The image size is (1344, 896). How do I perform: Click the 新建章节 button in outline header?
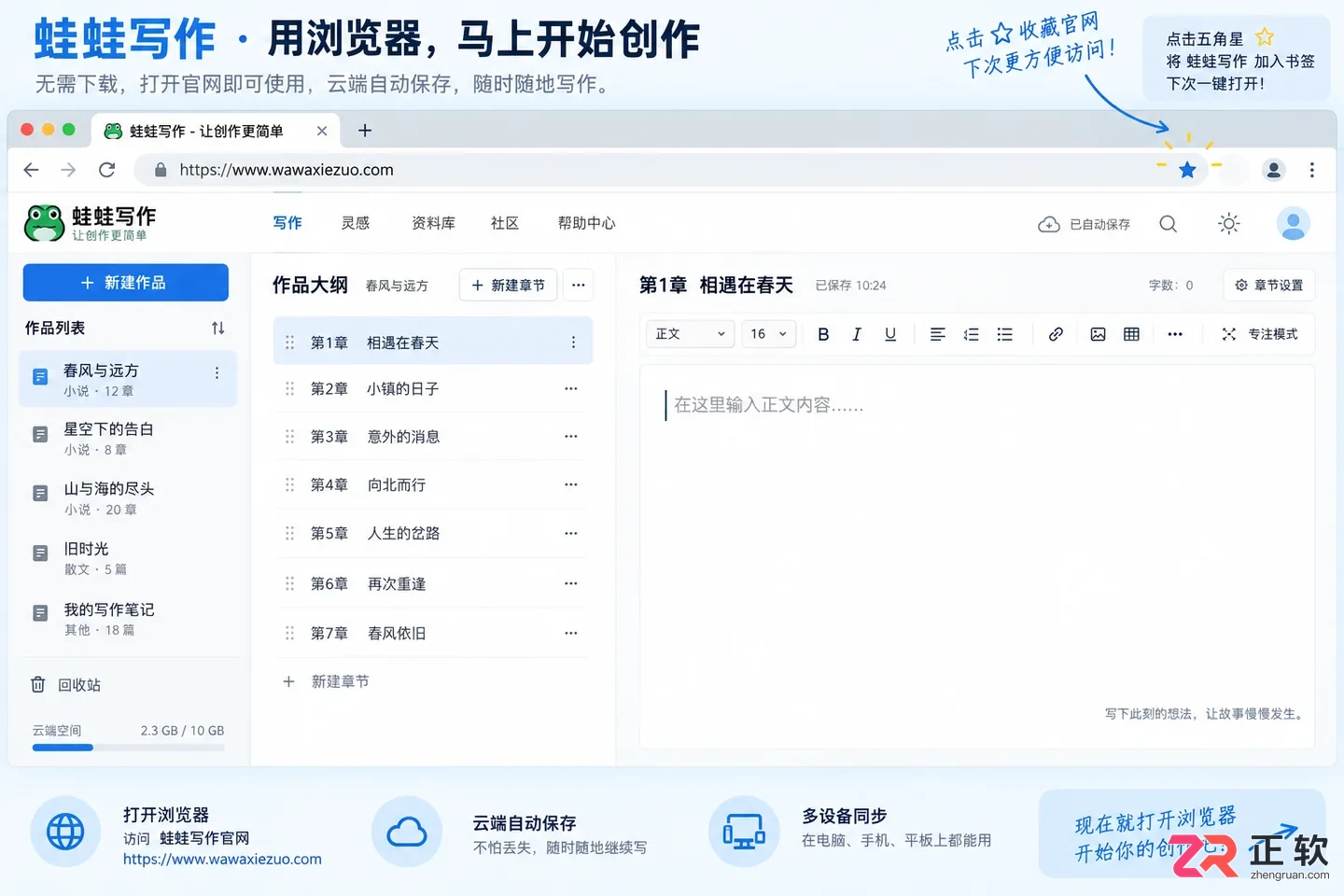[x=508, y=286]
